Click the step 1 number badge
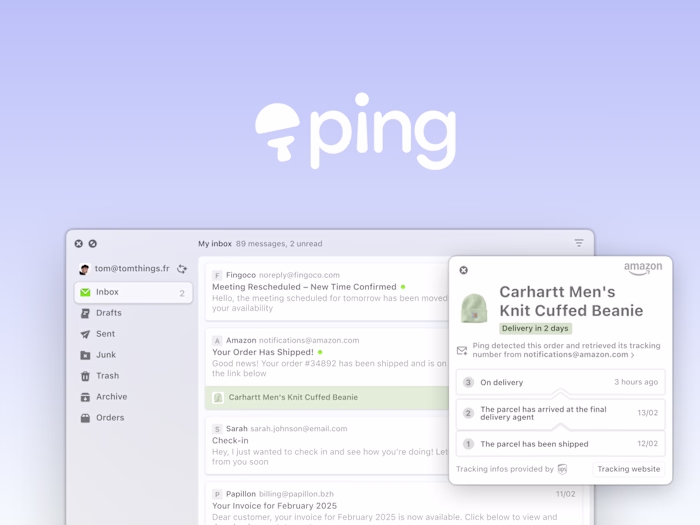The height and width of the screenshot is (525, 700). click(x=468, y=444)
